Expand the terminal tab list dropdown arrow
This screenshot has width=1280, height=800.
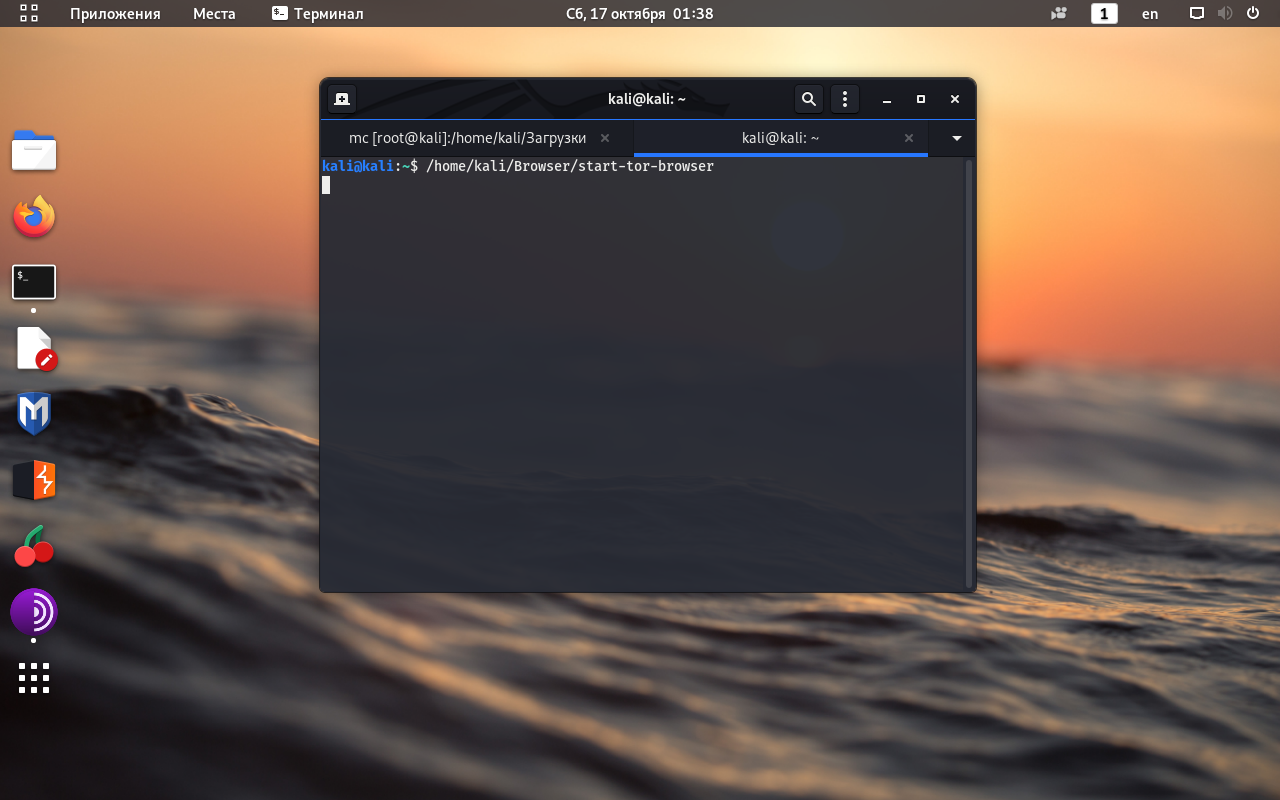coord(957,138)
